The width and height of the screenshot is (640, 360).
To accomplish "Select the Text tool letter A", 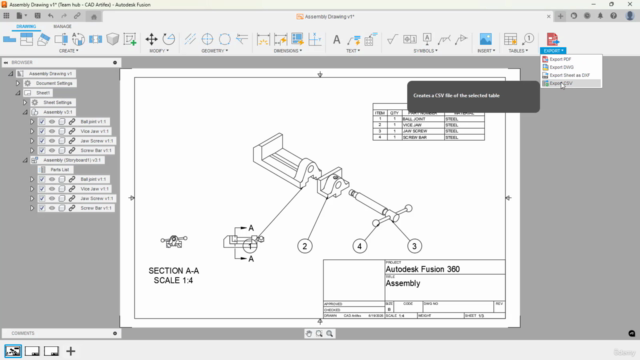I will [x=336, y=40].
